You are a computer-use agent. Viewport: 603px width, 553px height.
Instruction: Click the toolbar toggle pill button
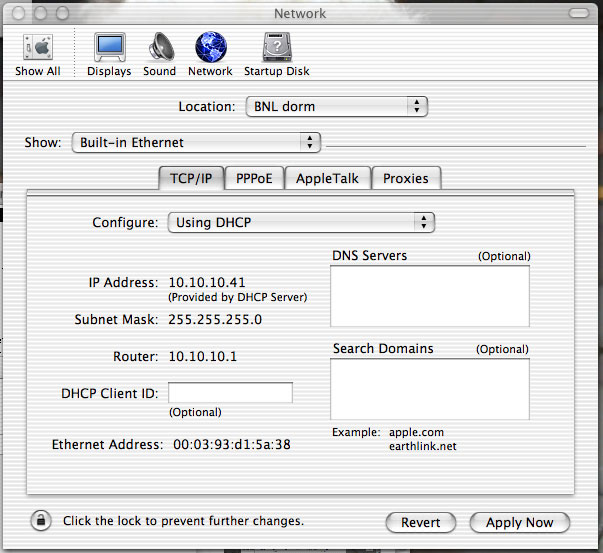pyautogui.click(x=577, y=13)
